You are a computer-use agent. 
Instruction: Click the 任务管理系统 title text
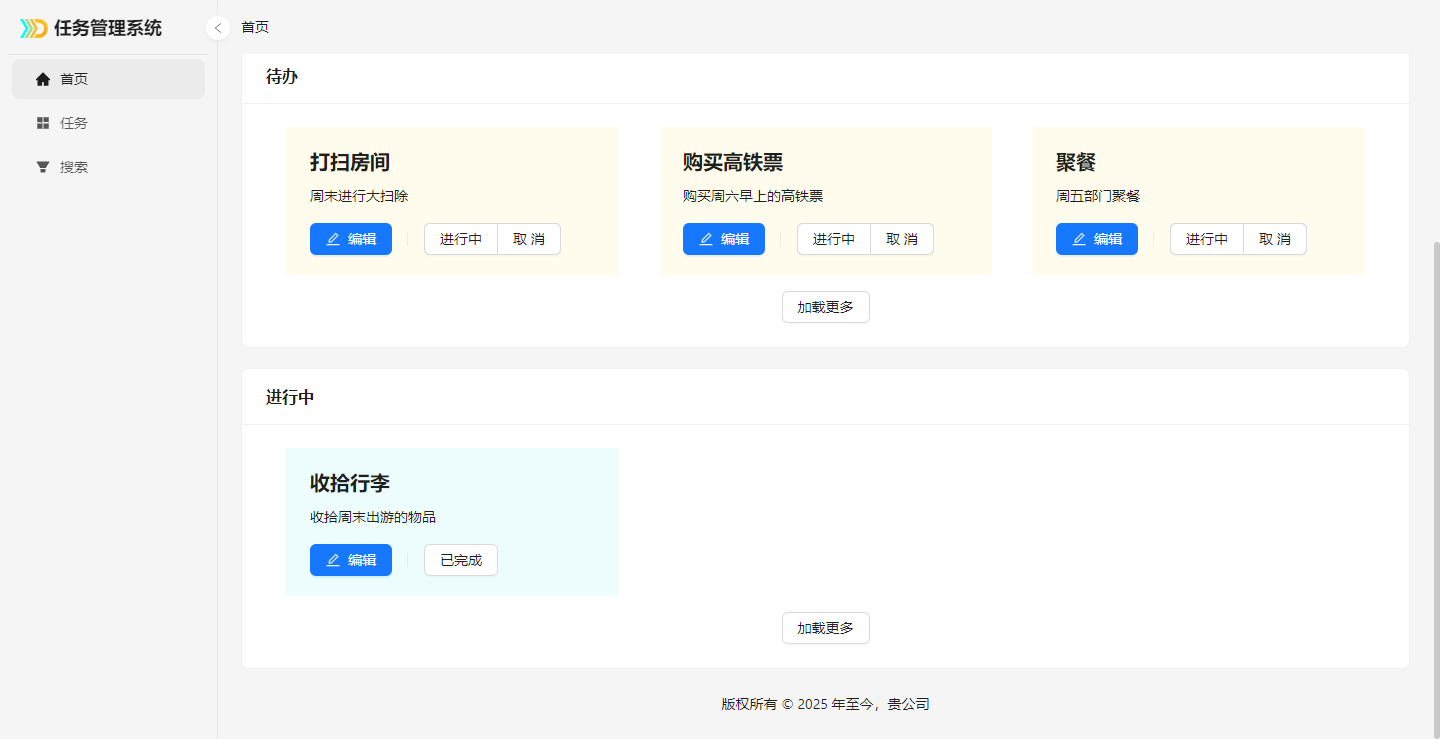click(x=108, y=28)
